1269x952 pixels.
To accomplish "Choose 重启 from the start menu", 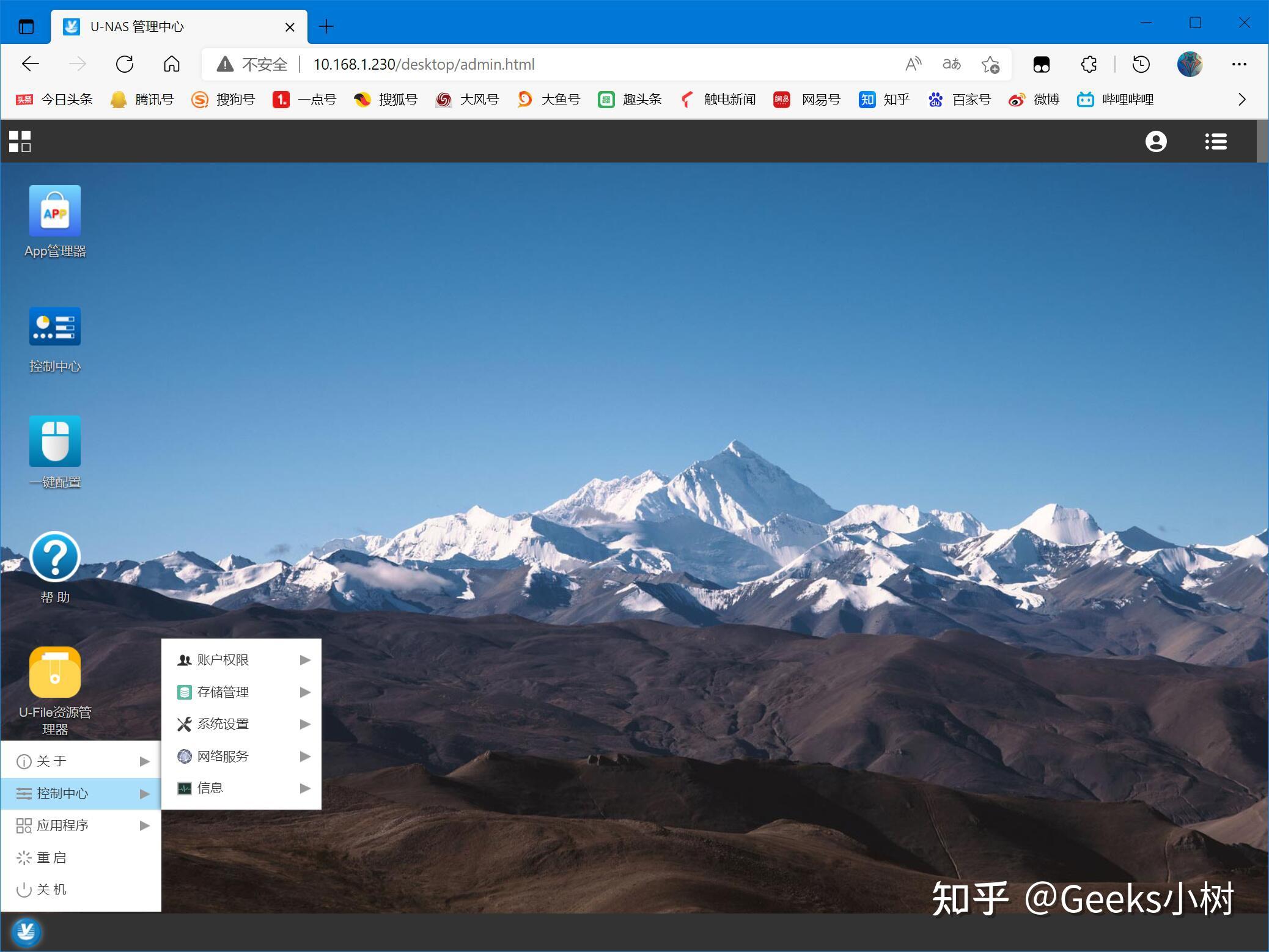I will coord(51,858).
